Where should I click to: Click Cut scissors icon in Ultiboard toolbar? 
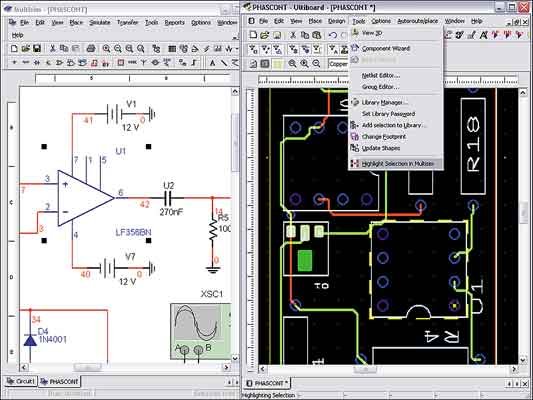click(293, 35)
